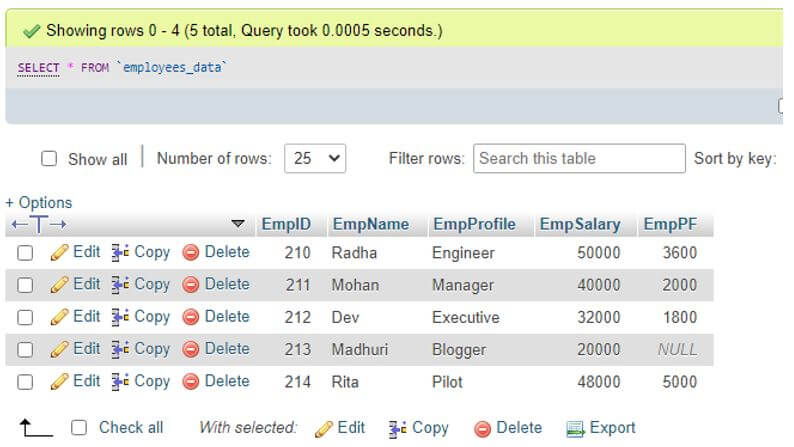Click the full texts toggle arrows icon
The height and width of the screenshot is (447, 794).
pos(38,224)
